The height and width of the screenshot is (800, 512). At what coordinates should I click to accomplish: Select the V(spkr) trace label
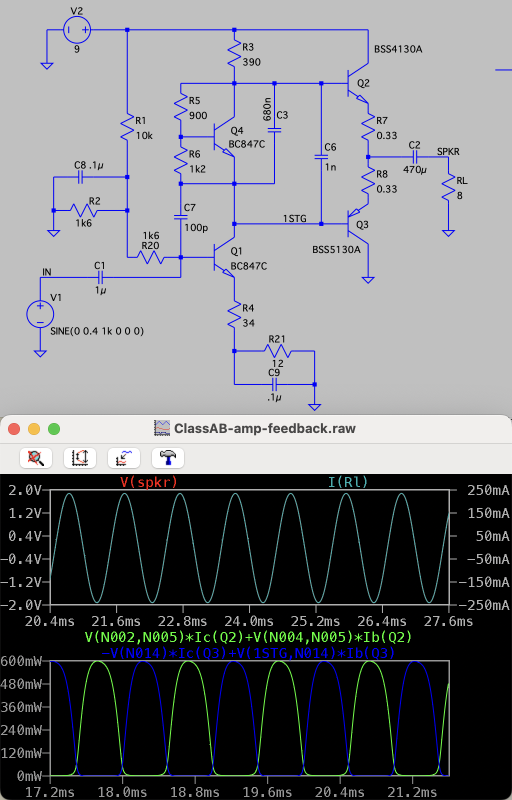pos(149,481)
